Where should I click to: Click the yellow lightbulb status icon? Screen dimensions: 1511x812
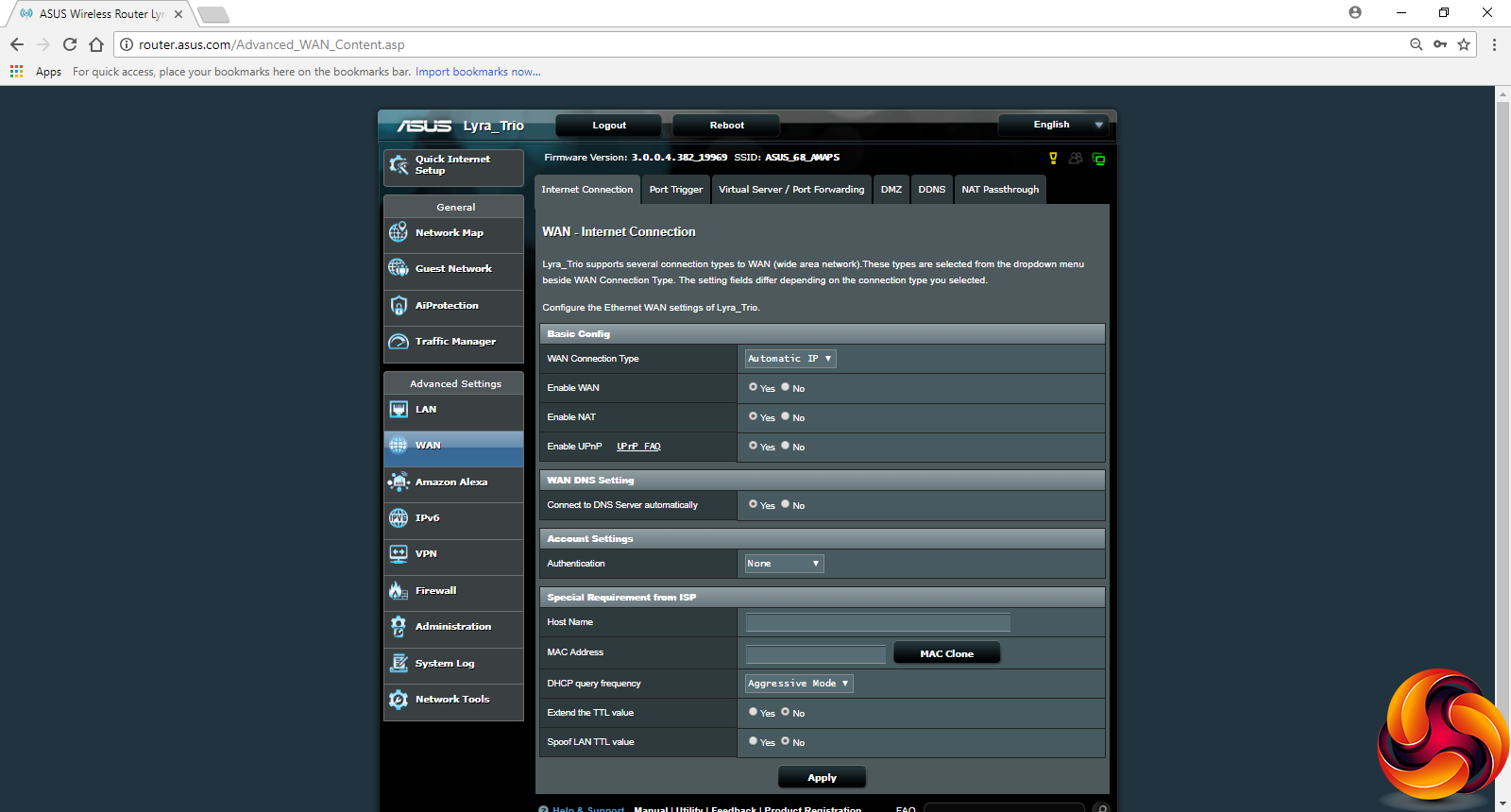pos(1053,159)
